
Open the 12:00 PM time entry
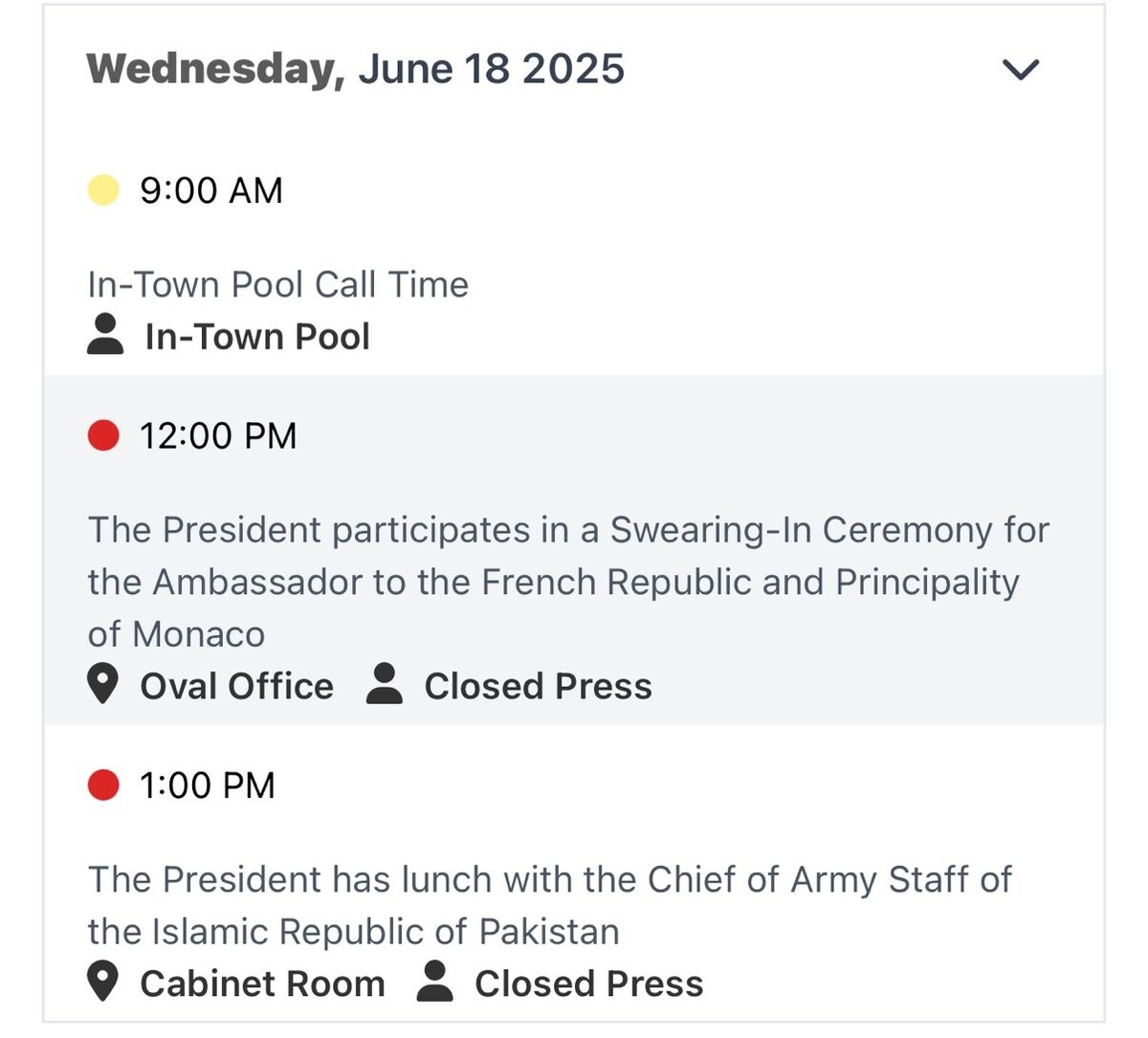tap(218, 435)
